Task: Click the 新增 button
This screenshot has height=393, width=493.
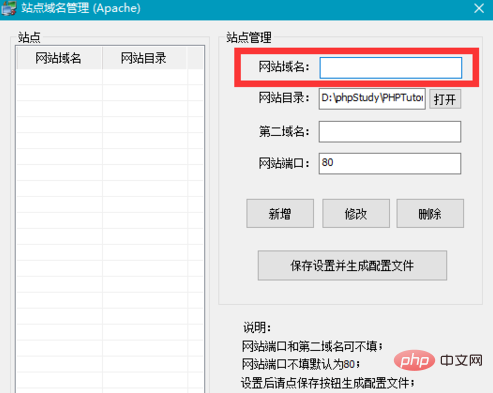Action: click(280, 214)
